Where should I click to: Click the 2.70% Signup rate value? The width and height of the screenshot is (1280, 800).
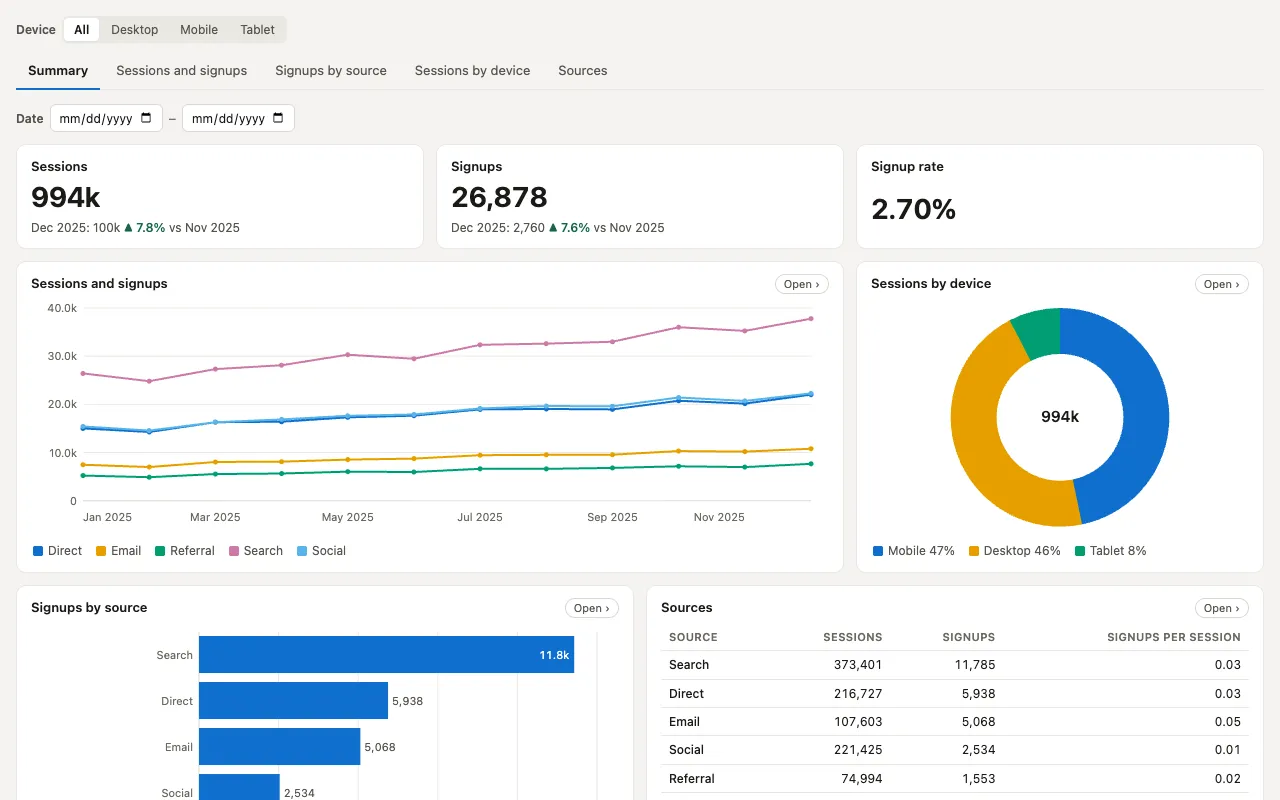(x=913, y=209)
